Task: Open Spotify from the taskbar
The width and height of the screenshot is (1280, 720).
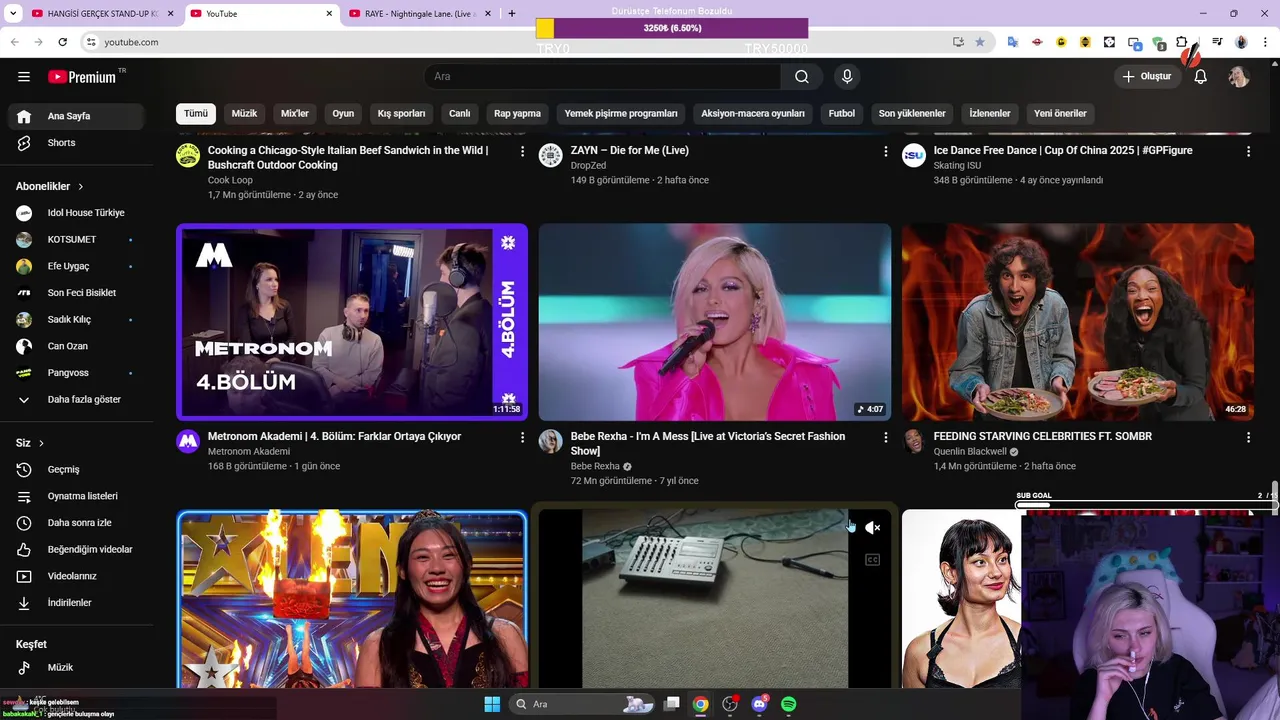Action: (x=788, y=704)
